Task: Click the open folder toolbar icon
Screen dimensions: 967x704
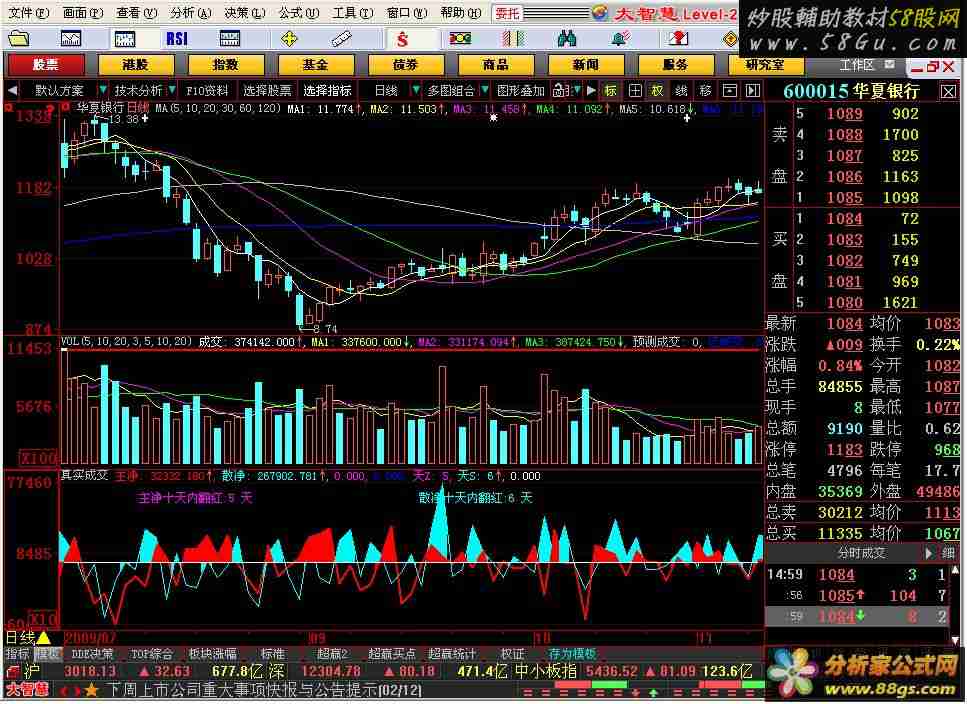Action: [19, 38]
